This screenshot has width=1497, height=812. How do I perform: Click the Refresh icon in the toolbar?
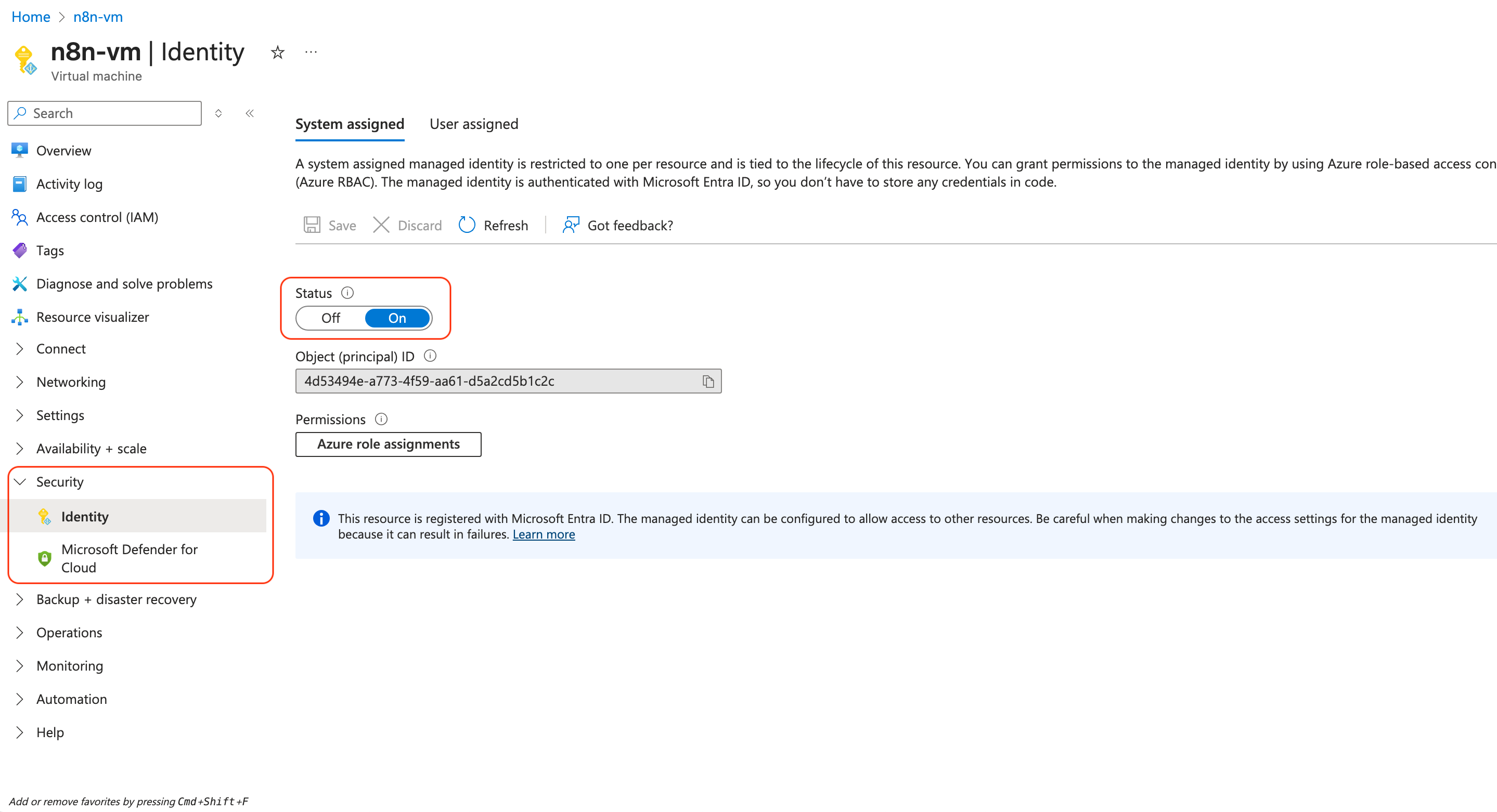(467, 225)
